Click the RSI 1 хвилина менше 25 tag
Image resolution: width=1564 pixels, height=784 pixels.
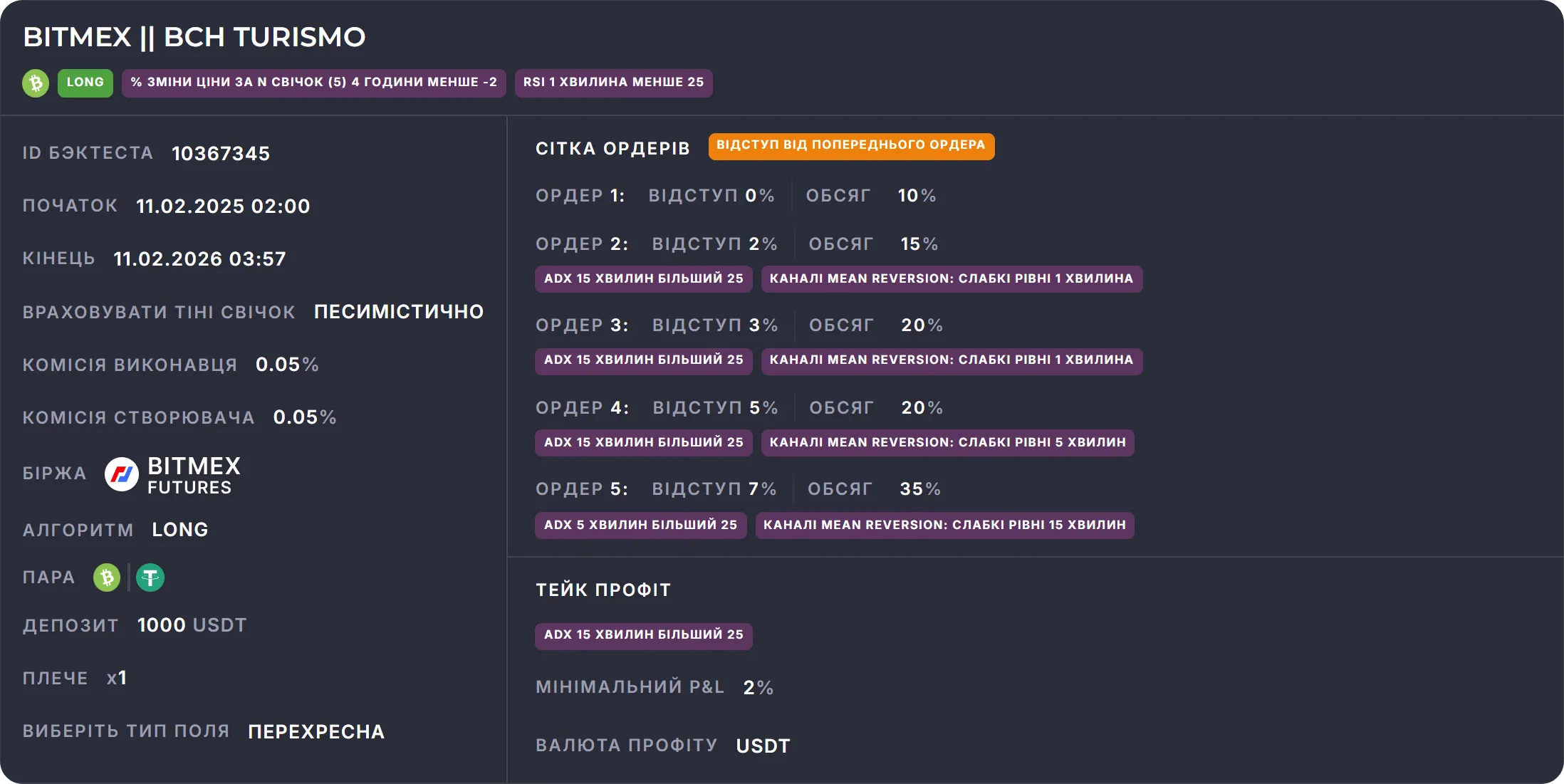pyautogui.click(x=613, y=83)
